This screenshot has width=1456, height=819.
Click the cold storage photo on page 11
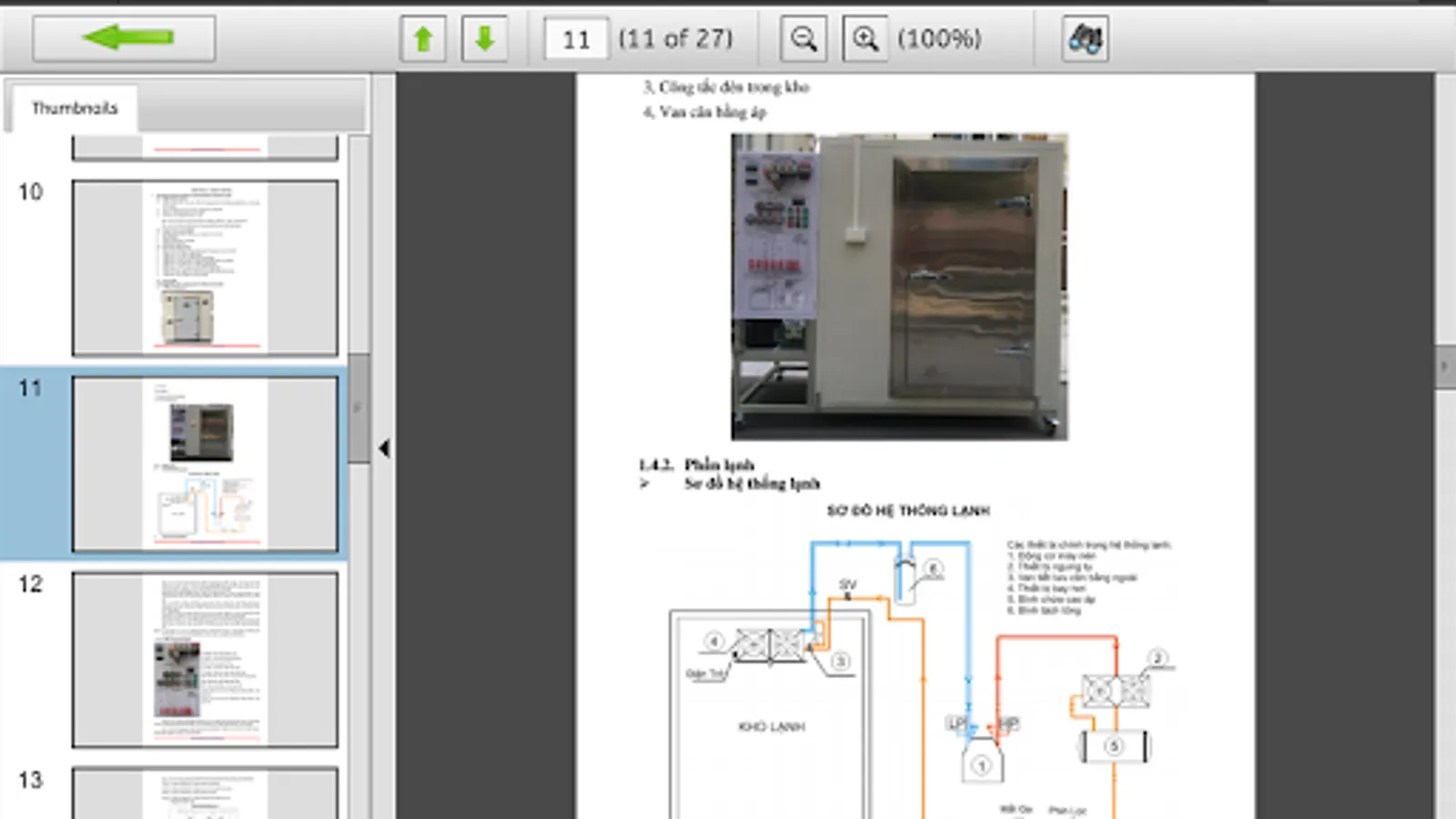(899, 287)
